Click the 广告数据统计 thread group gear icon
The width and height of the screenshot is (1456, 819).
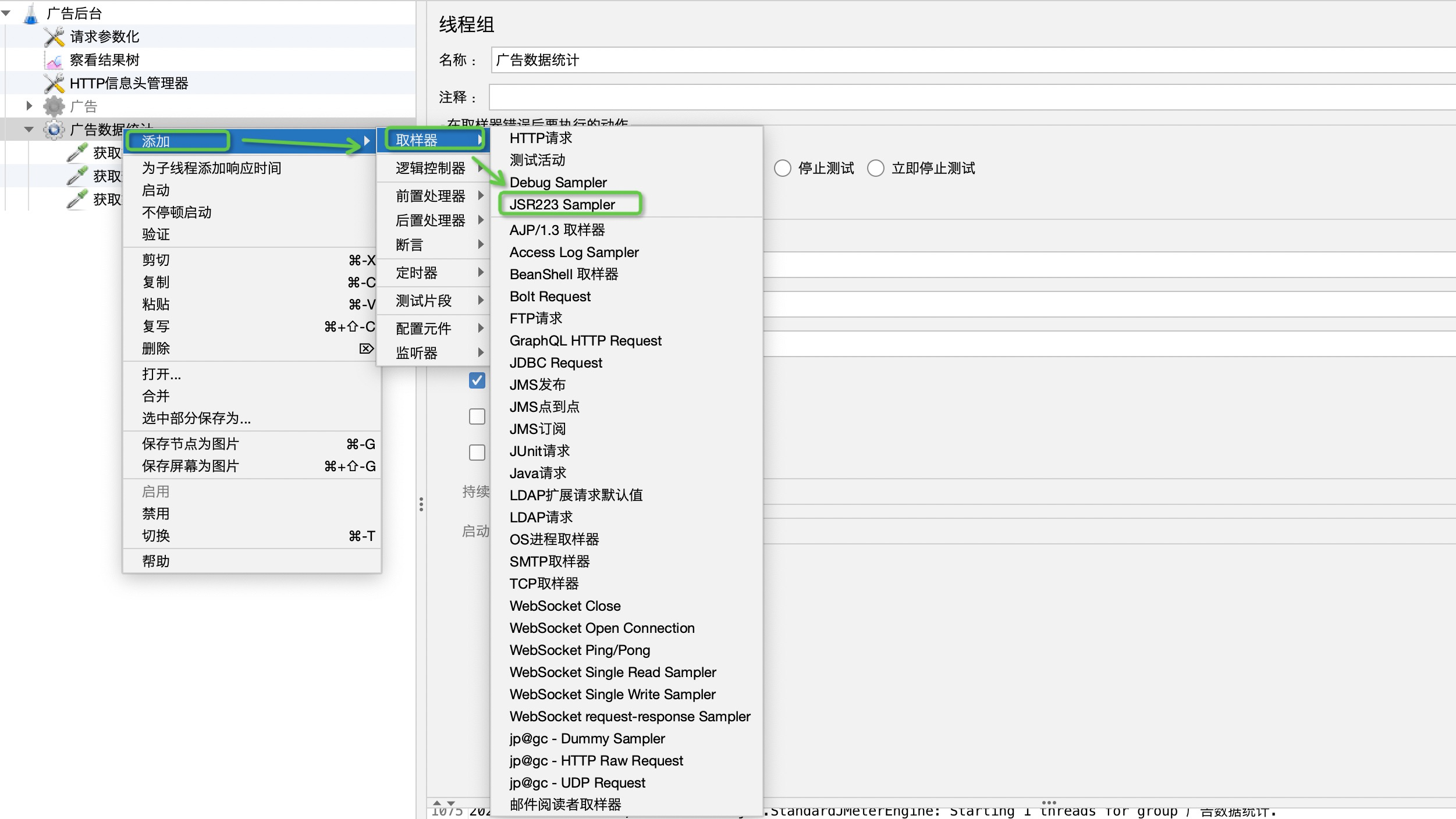pyautogui.click(x=54, y=129)
